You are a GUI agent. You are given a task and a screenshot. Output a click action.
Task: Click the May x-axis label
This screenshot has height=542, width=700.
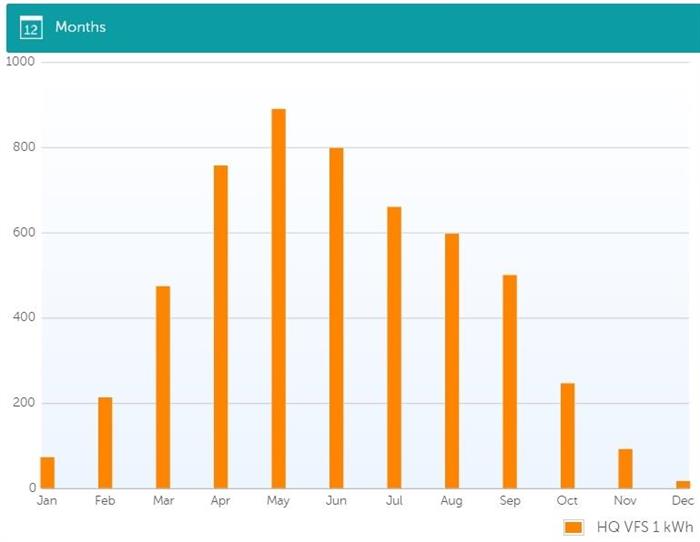tap(278, 500)
